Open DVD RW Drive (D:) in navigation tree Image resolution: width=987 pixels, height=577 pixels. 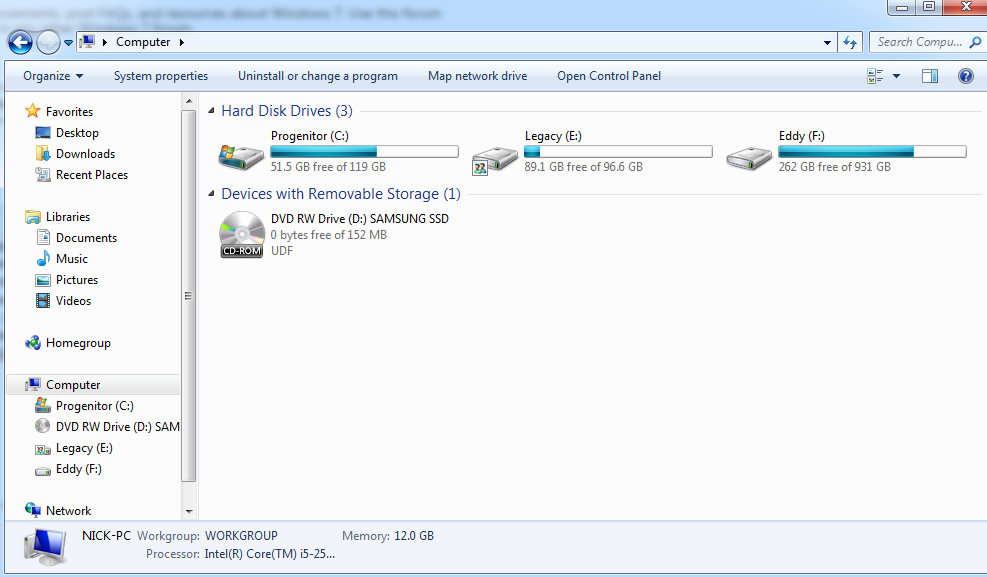coord(117,427)
